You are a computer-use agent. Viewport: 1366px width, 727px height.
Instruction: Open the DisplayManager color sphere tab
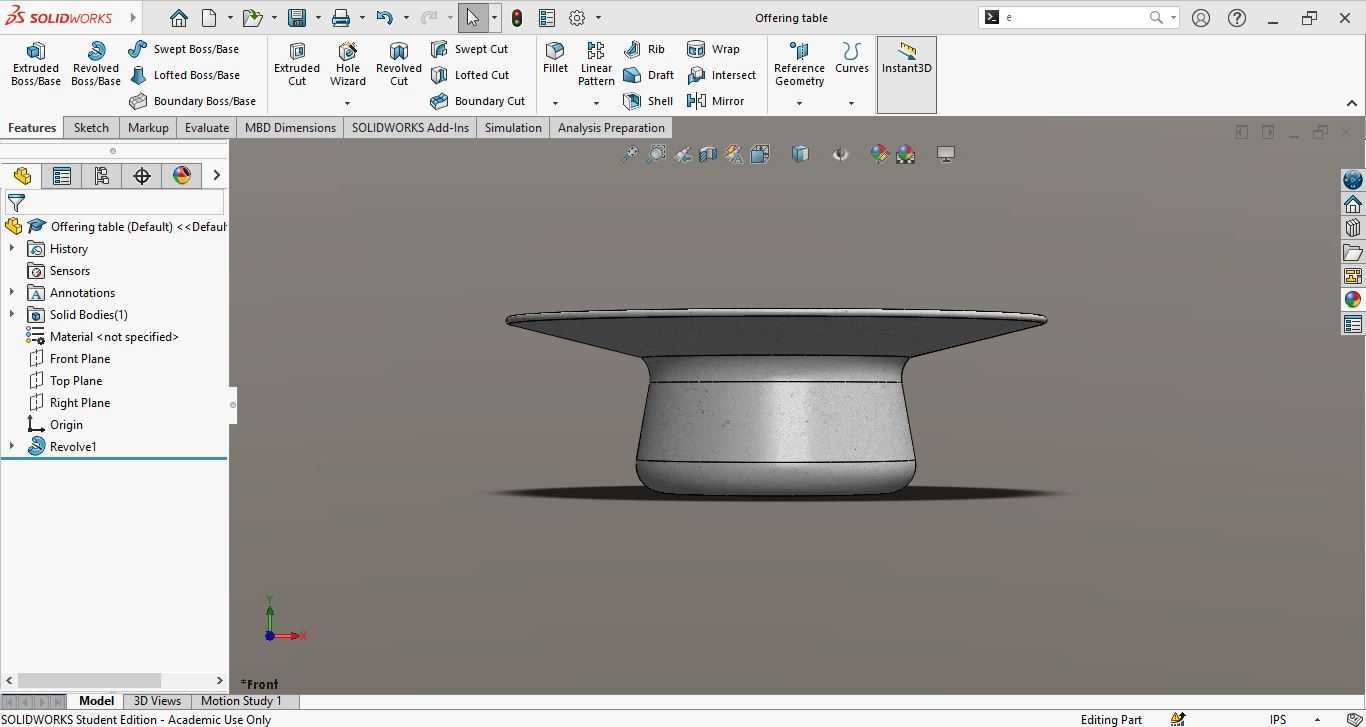click(x=182, y=176)
